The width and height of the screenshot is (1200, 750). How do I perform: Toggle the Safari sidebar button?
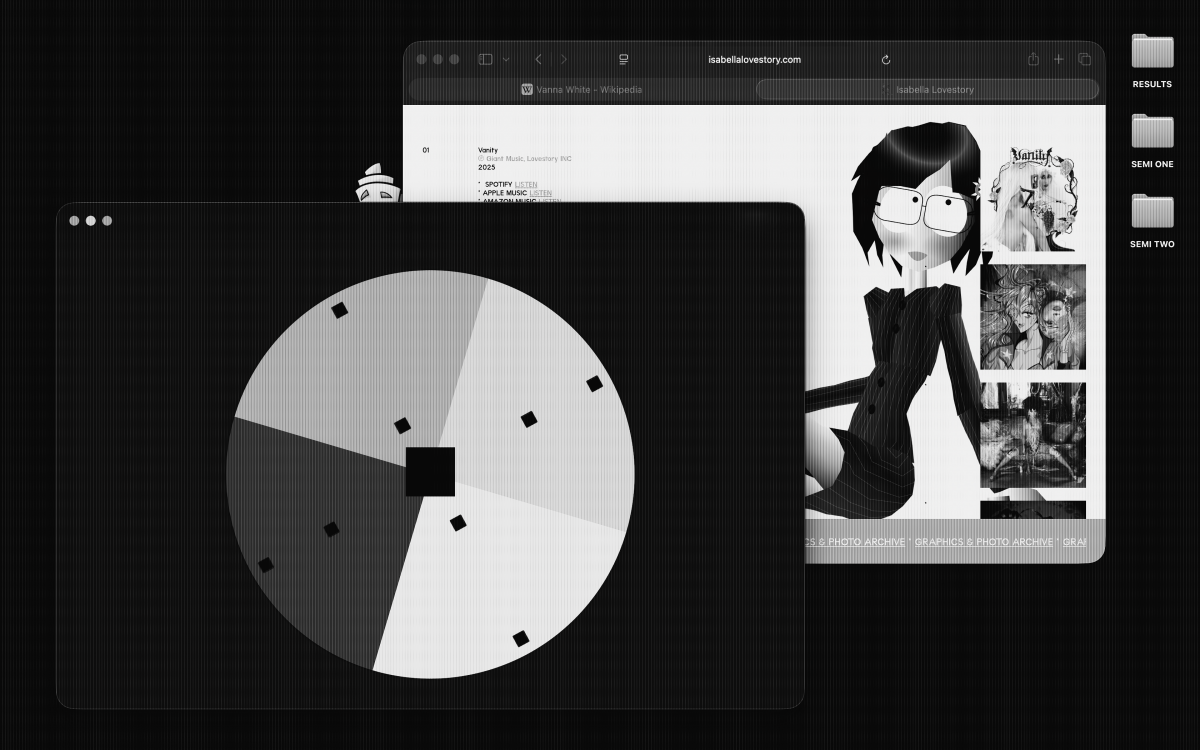click(485, 60)
